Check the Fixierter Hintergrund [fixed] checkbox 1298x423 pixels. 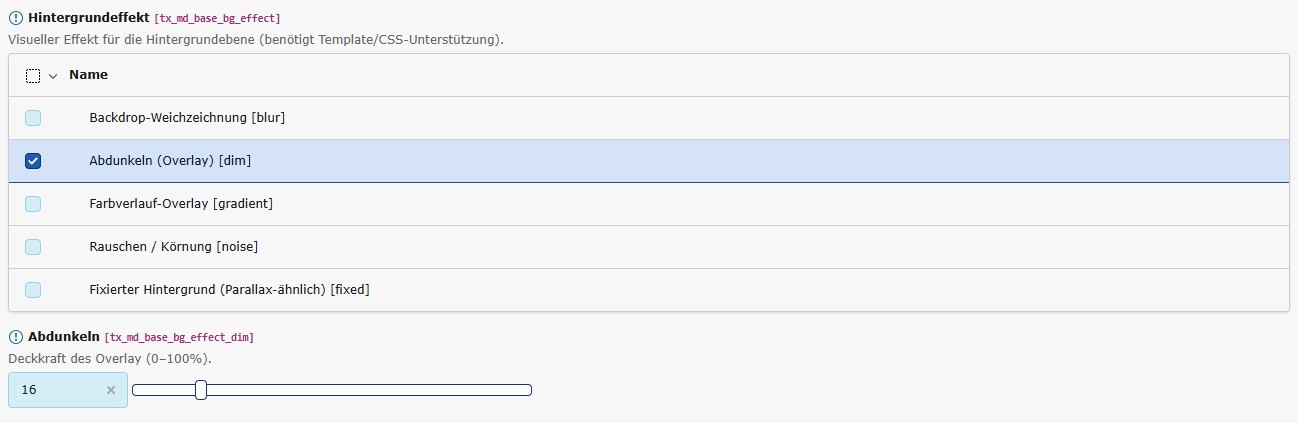click(x=33, y=290)
